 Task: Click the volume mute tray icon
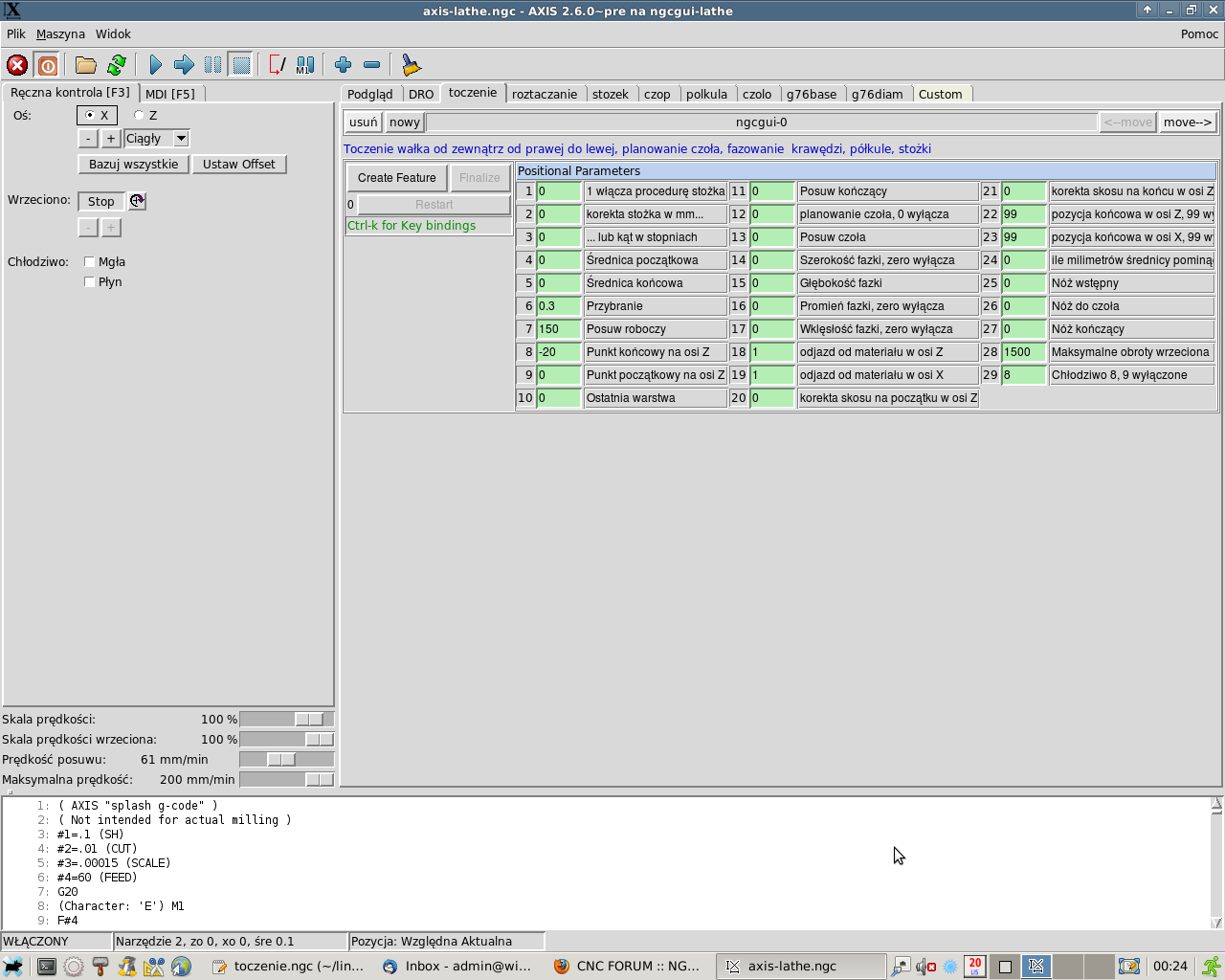click(x=925, y=967)
